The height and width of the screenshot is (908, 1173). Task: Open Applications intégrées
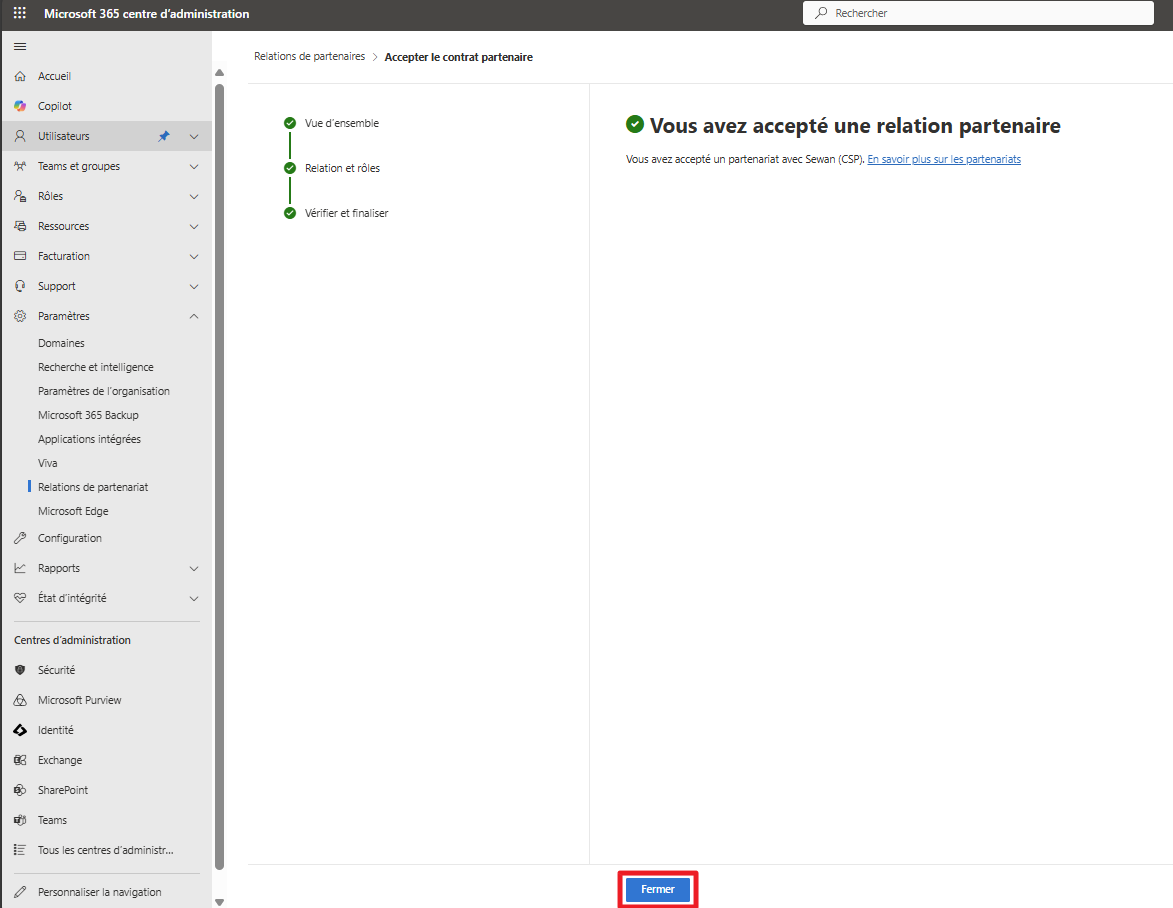[90, 439]
